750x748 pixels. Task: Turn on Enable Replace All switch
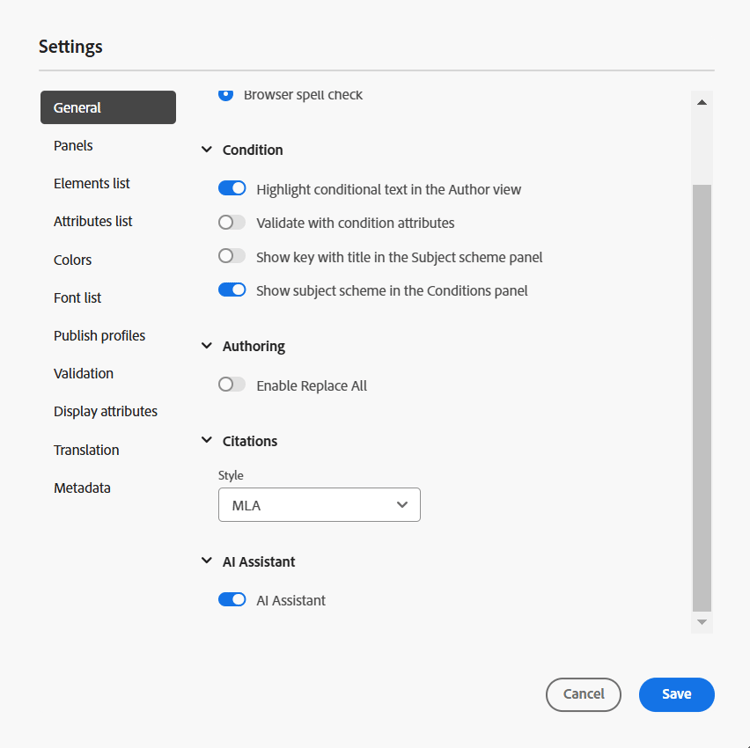coord(232,385)
